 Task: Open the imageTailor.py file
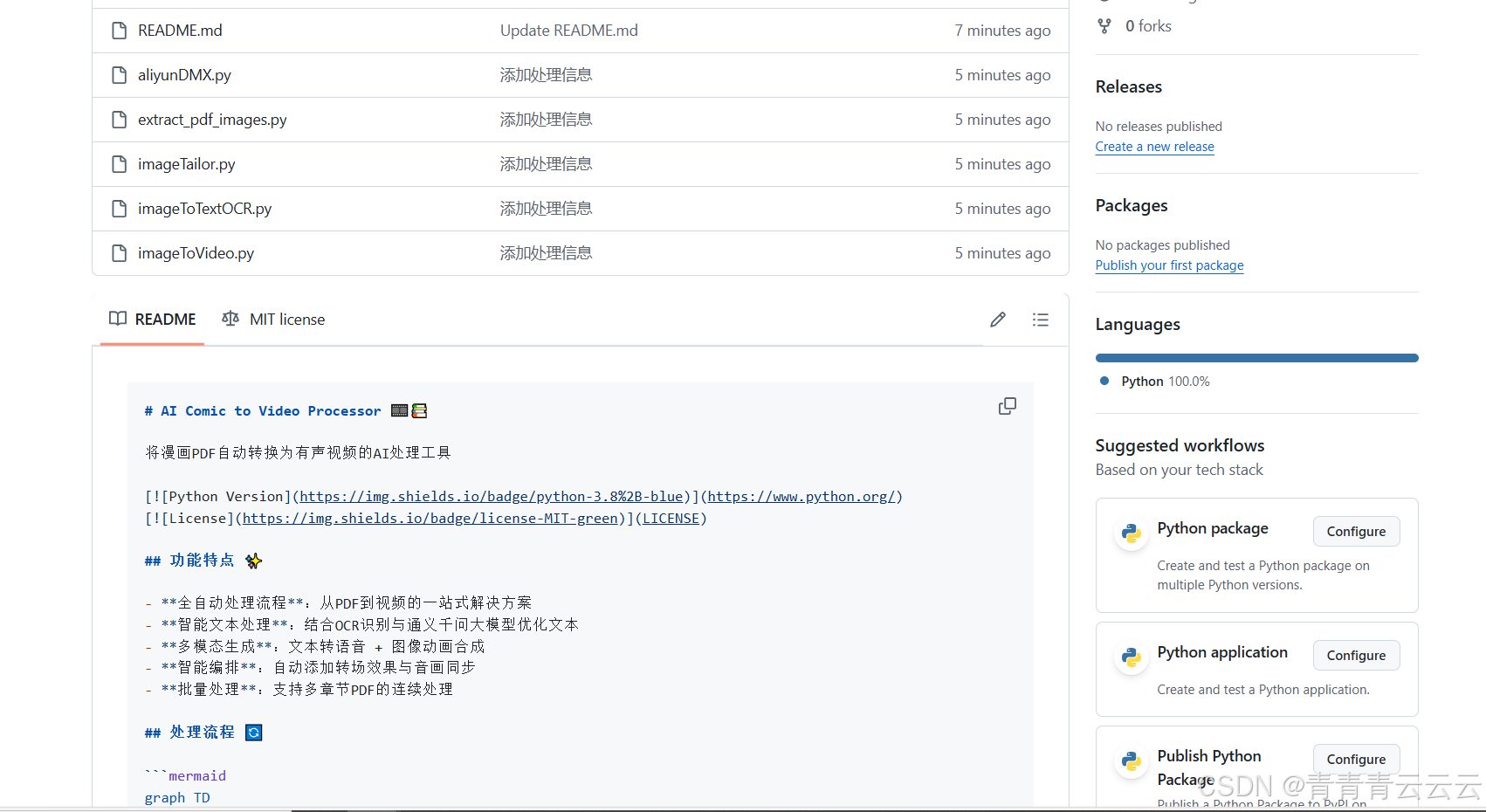(x=186, y=164)
